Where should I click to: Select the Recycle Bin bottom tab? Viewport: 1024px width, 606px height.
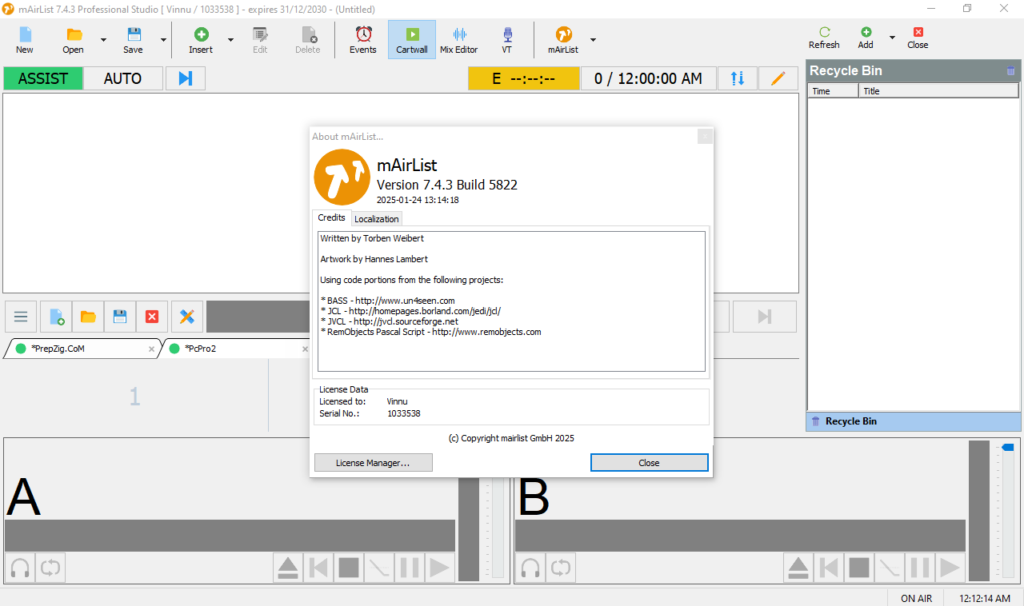(913, 421)
